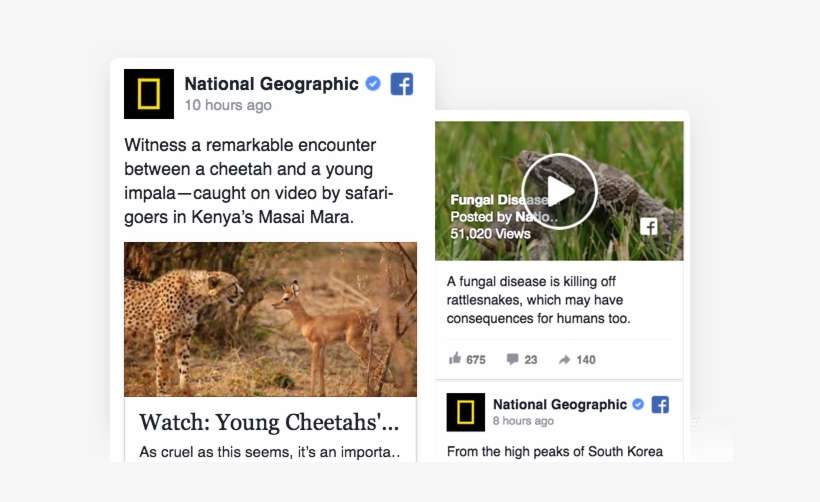820x502 pixels.
Task: Click Facebook icon on 10 hours ago post
Action: [402, 84]
